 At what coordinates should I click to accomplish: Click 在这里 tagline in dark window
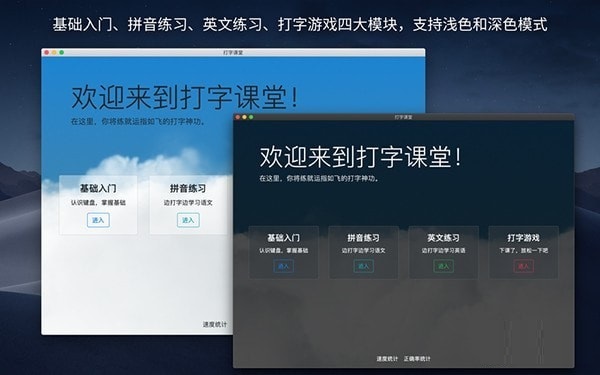(319, 178)
